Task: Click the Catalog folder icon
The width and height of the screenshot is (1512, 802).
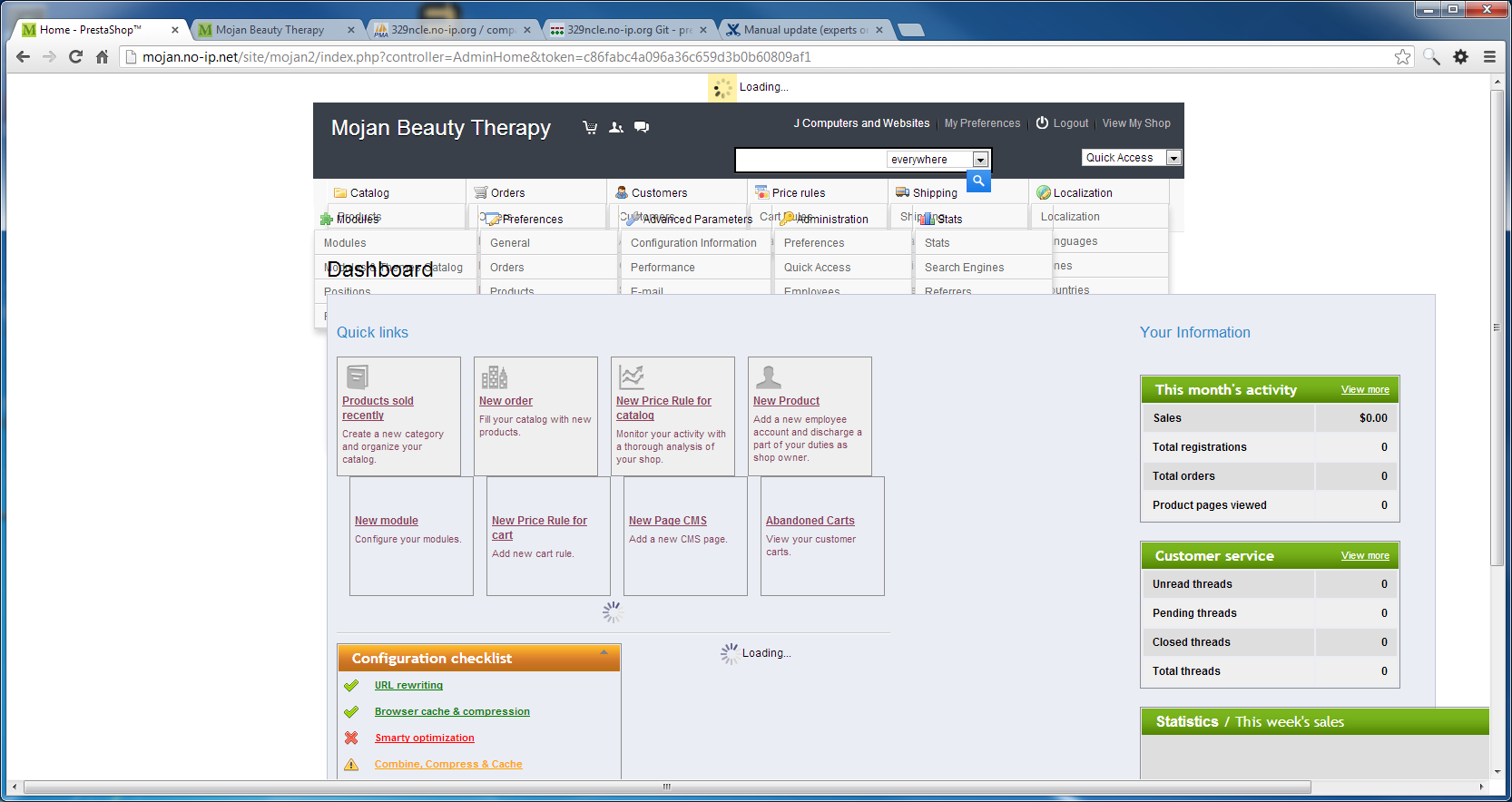Action: pos(340,192)
